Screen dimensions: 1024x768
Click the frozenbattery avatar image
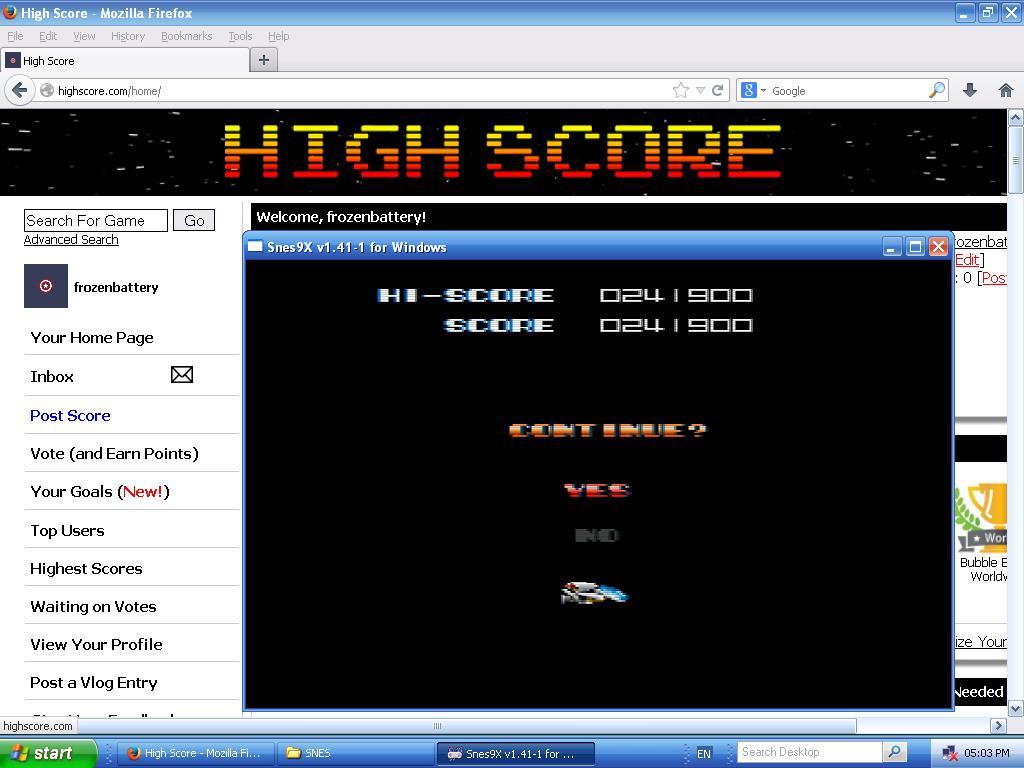point(46,286)
